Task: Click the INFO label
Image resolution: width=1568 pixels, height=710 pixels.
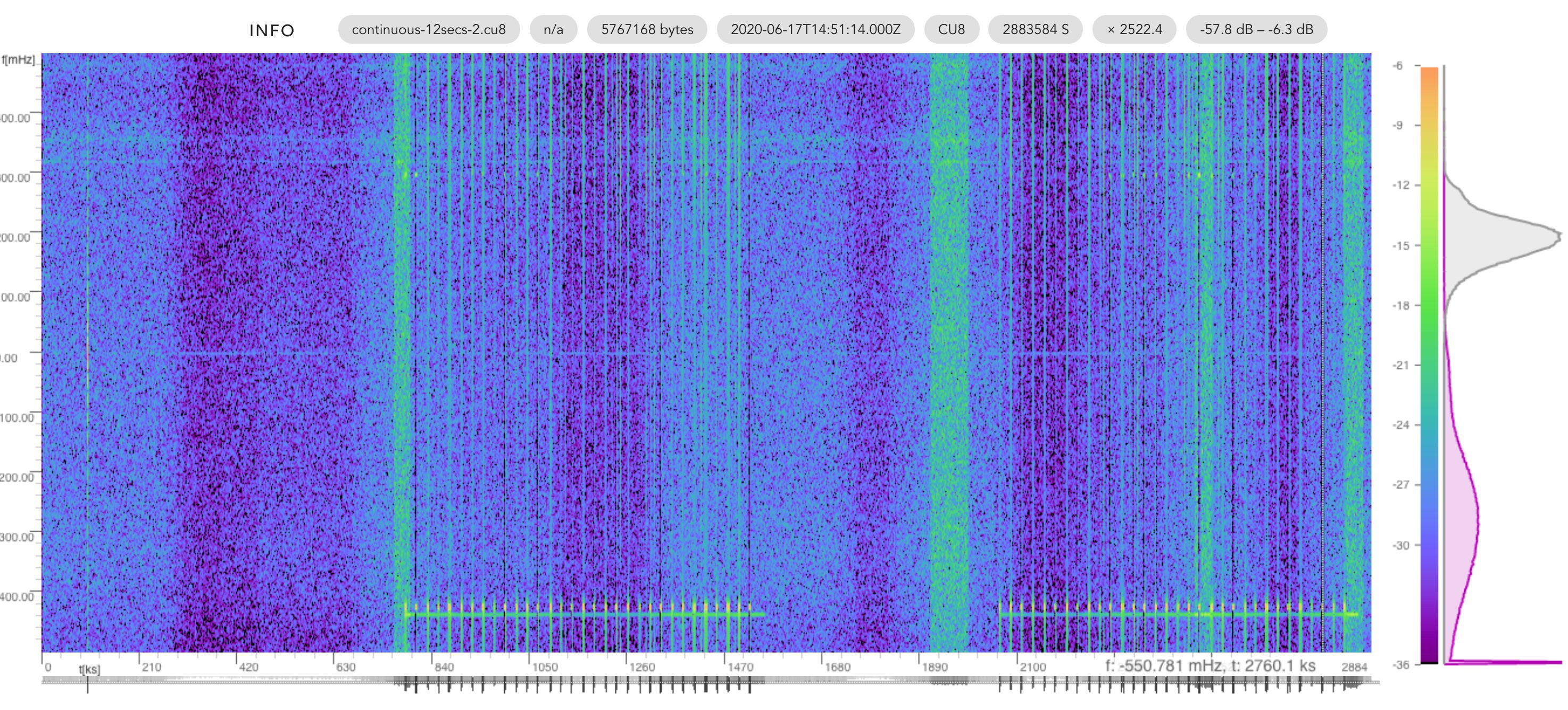Action: pos(272,30)
